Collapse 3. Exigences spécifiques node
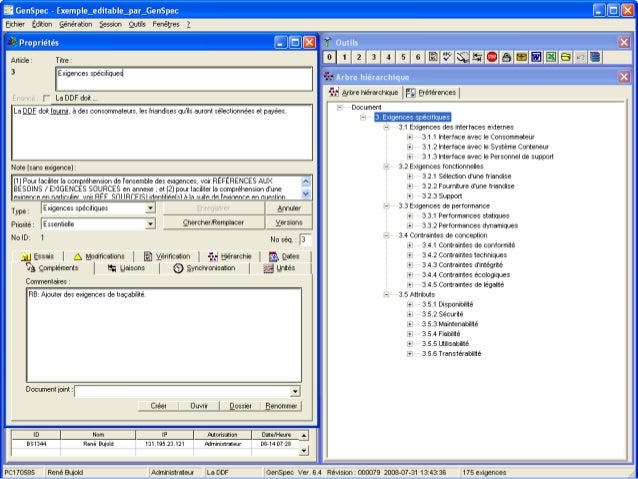Viewport: 638px width, 479px height. tap(363, 117)
